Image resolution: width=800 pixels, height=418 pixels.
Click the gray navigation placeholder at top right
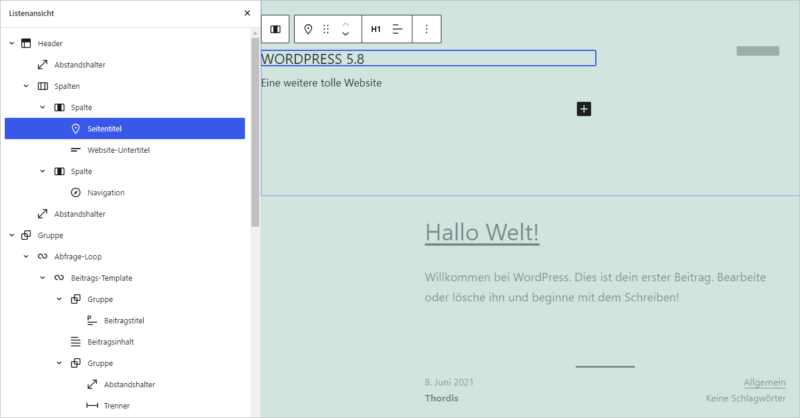(758, 51)
